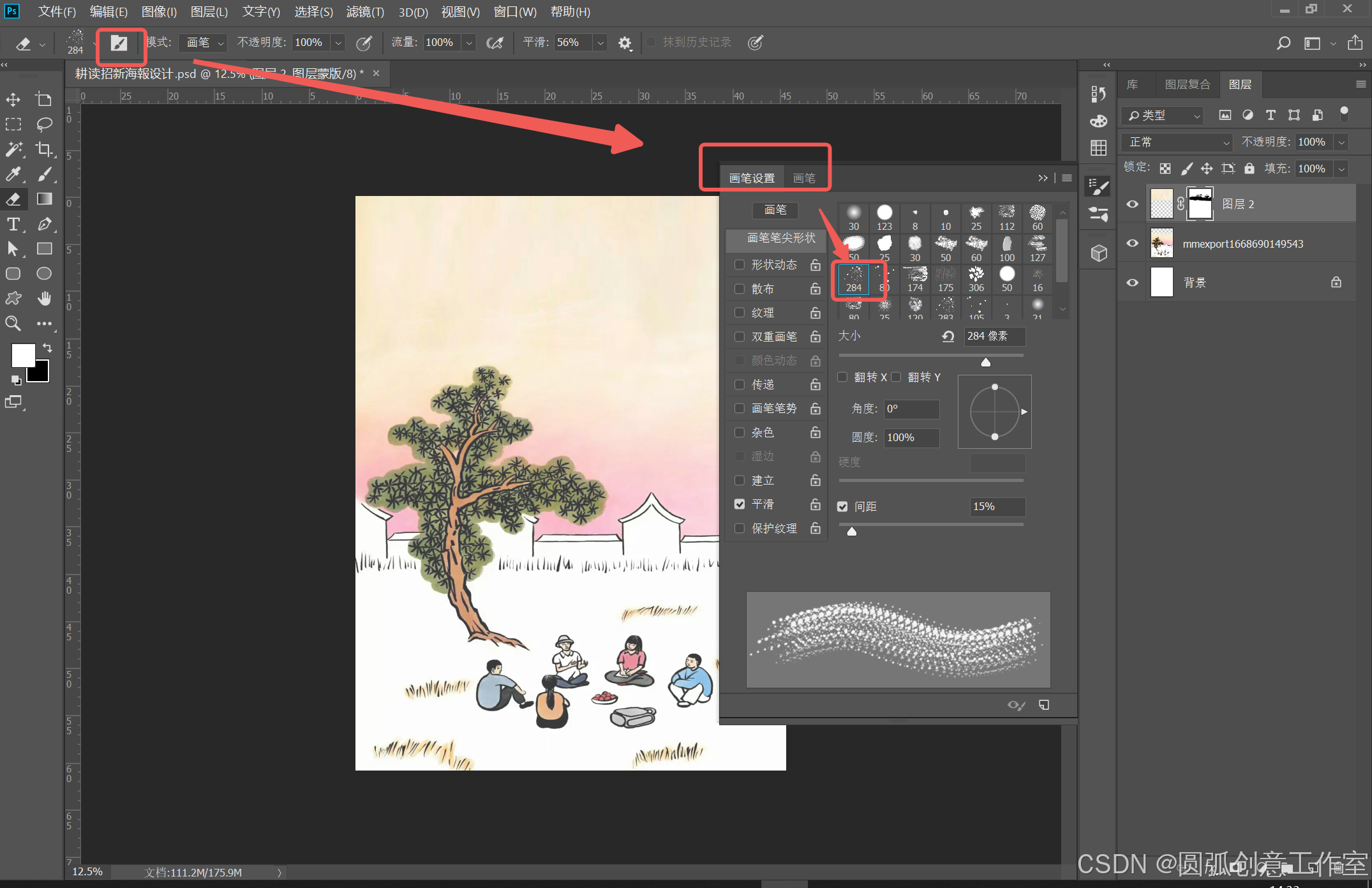Open the 模式 brush mode dropdown
The width and height of the screenshot is (1372, 888).
[204, 43]
